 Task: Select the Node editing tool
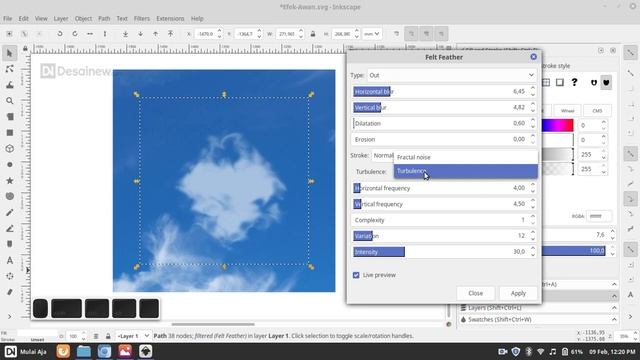click(10, 69)
